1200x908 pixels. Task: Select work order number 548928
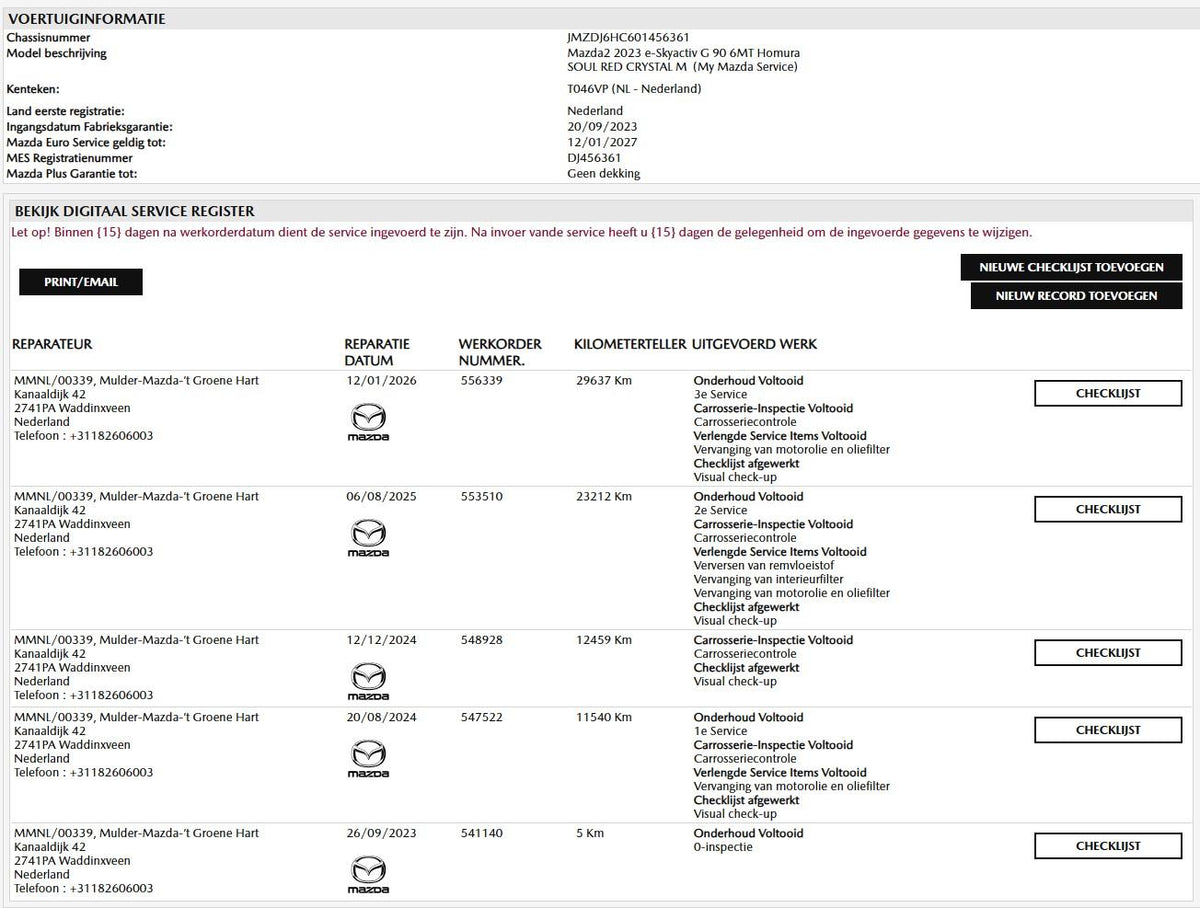(482, 641)
